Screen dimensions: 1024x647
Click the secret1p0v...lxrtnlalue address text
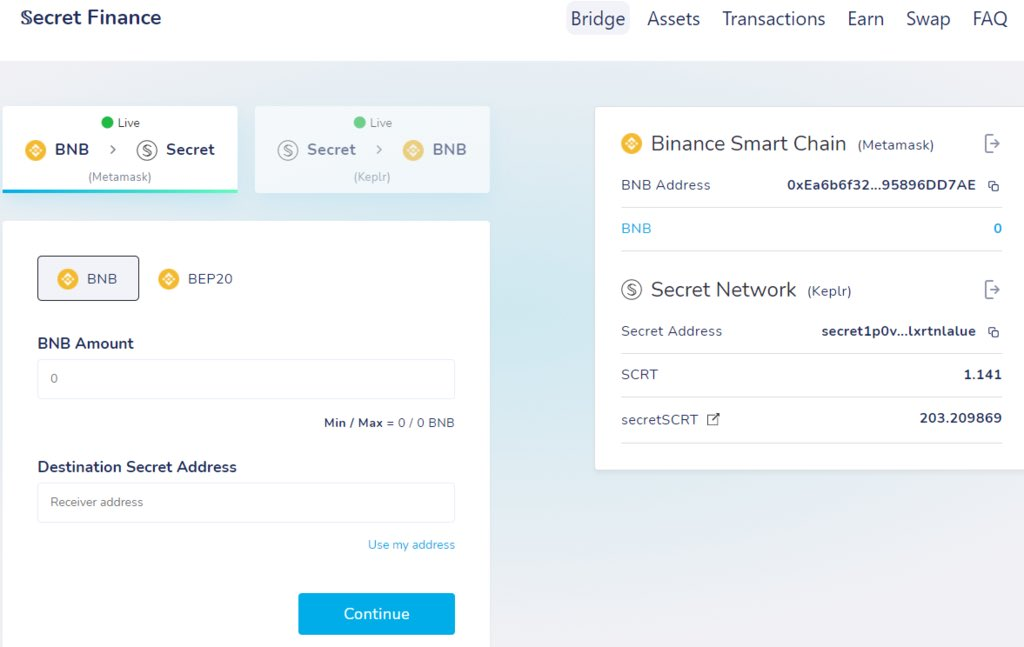899,331
